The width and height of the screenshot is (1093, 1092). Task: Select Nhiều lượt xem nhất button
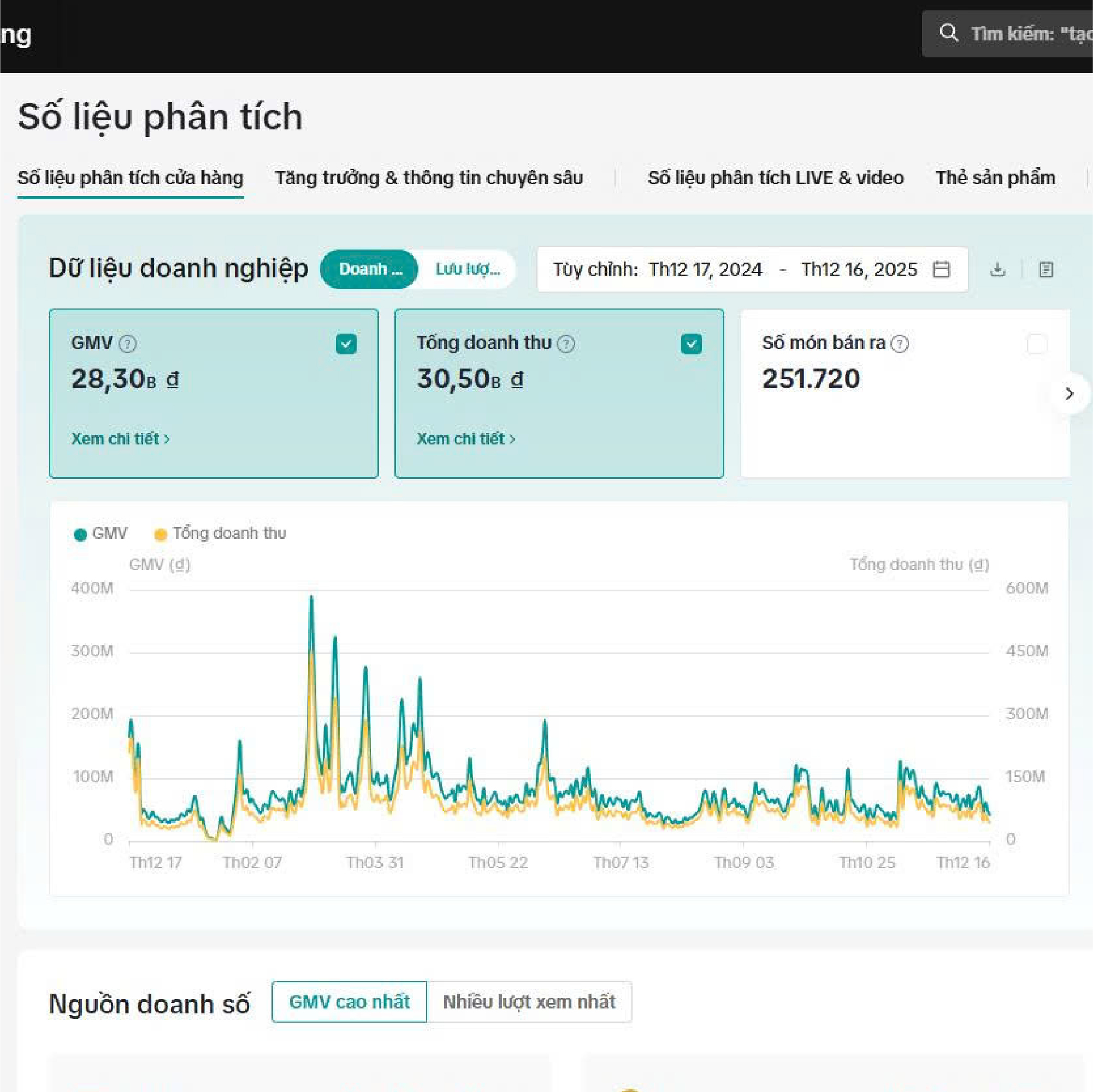pyautogui.click(x=528, y=1002)
